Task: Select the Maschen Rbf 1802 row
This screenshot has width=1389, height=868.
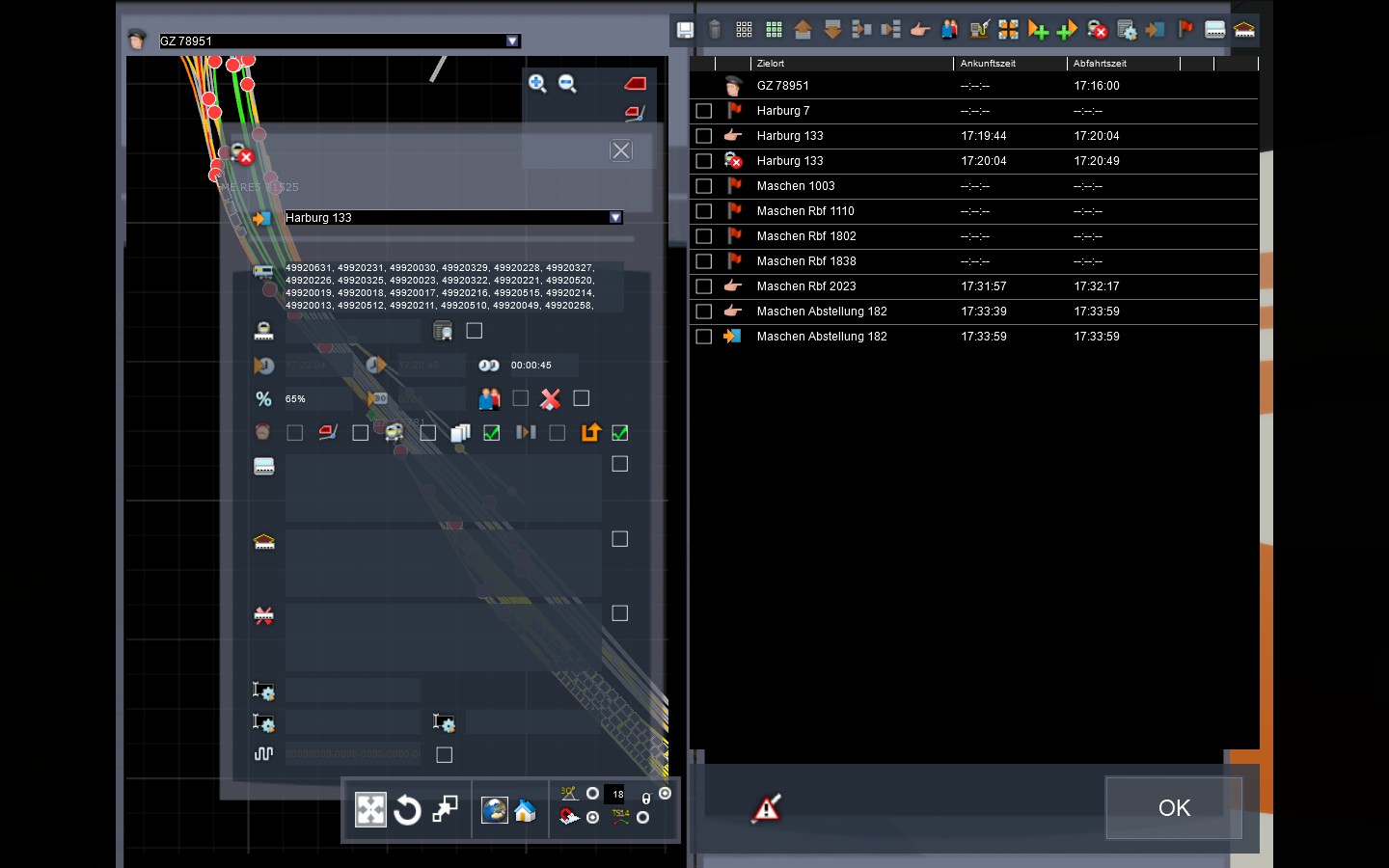Action: coord(974,236)
